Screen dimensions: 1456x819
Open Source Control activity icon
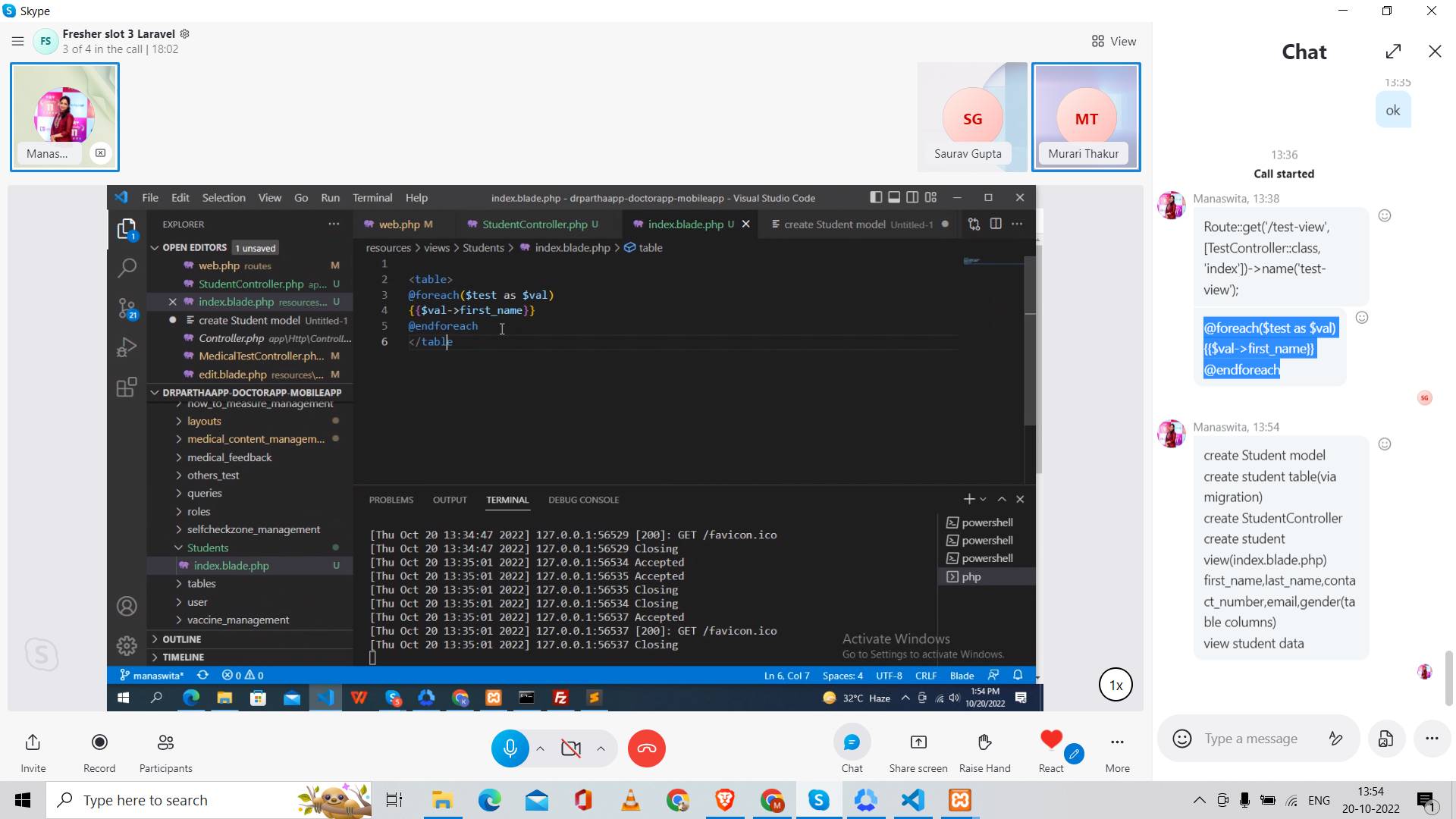coord(127,308)
